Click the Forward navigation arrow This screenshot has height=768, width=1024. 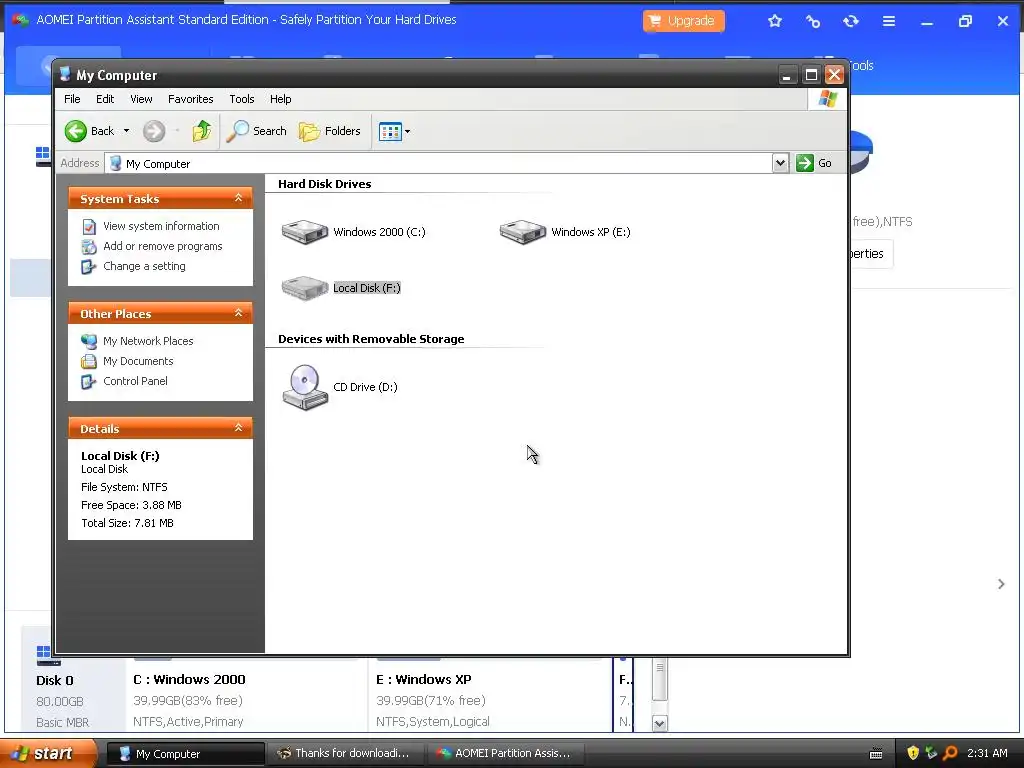pyautogui.click(x=154, y=131)
